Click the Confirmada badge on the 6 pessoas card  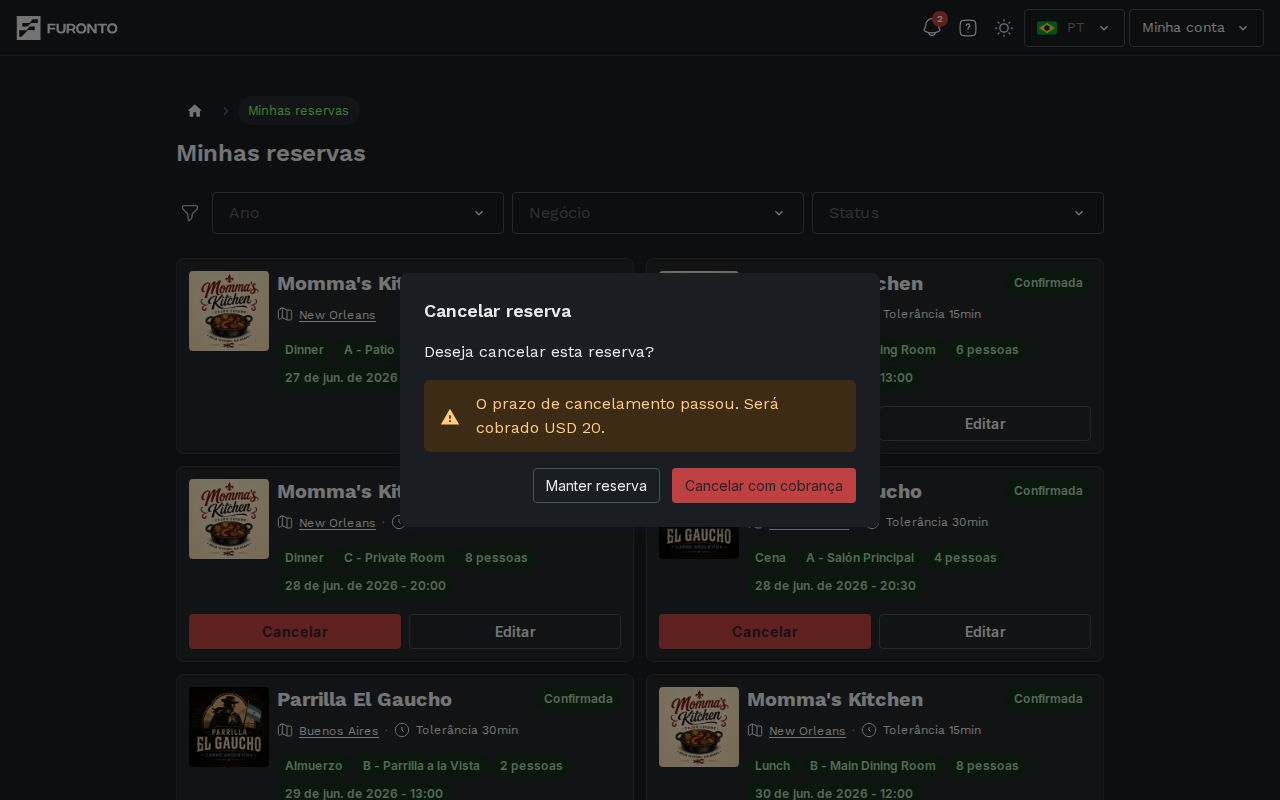1048,283
